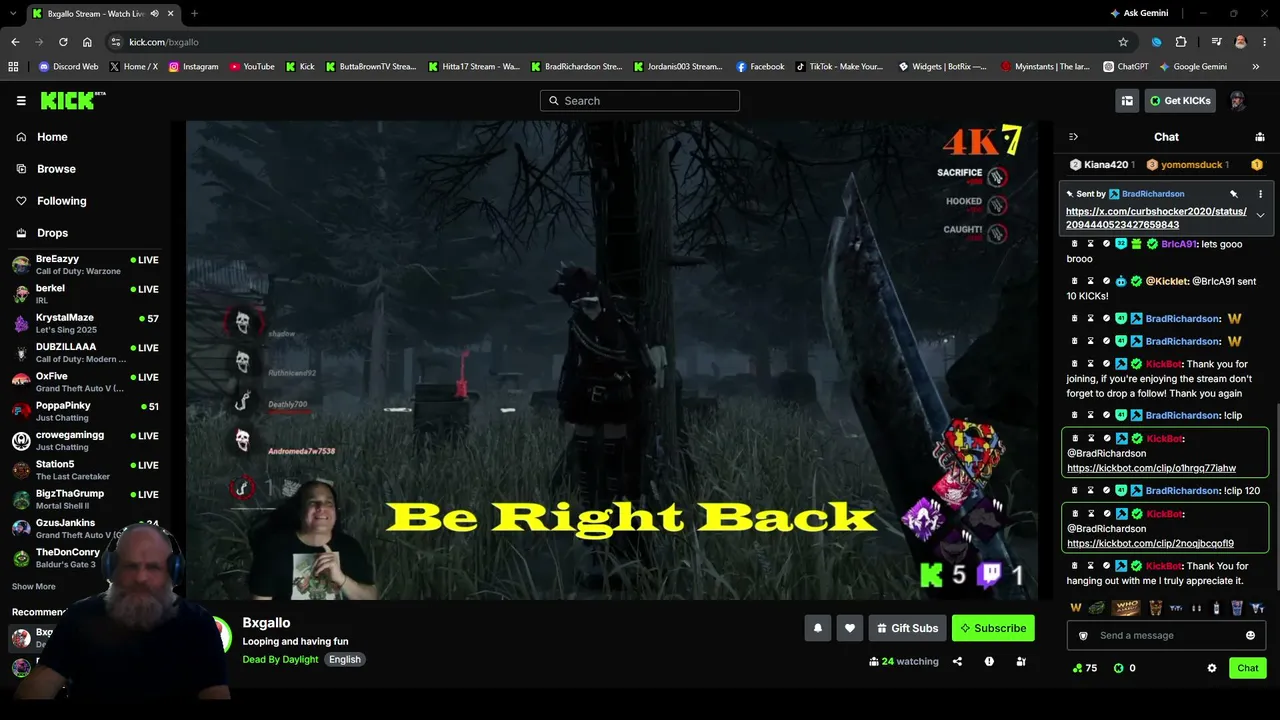
Task: Open the user profile avatar menu
Action: tap(1237, 101)
